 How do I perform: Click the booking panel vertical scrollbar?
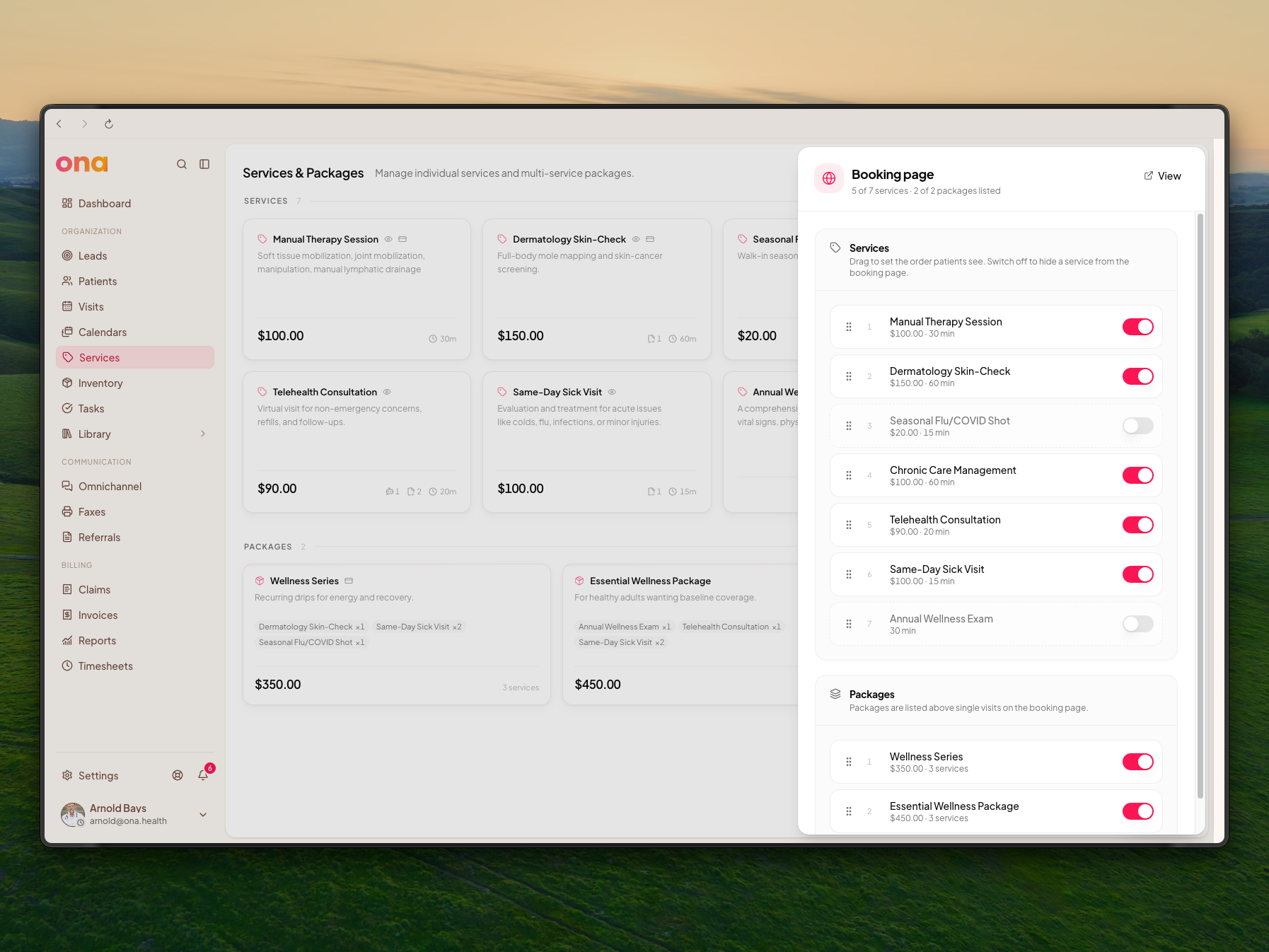coord(1200,506)
